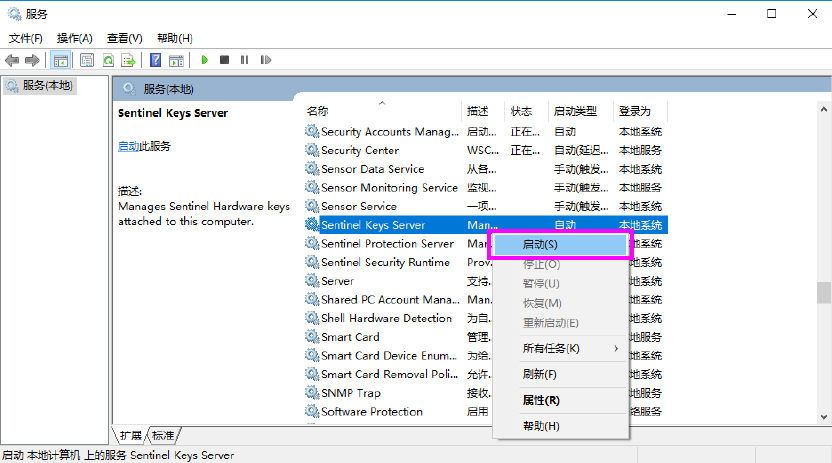The width and height of the screenshot is (832, 463).
Task: Click the 启动 link in description pane
Action: [128, 146]
